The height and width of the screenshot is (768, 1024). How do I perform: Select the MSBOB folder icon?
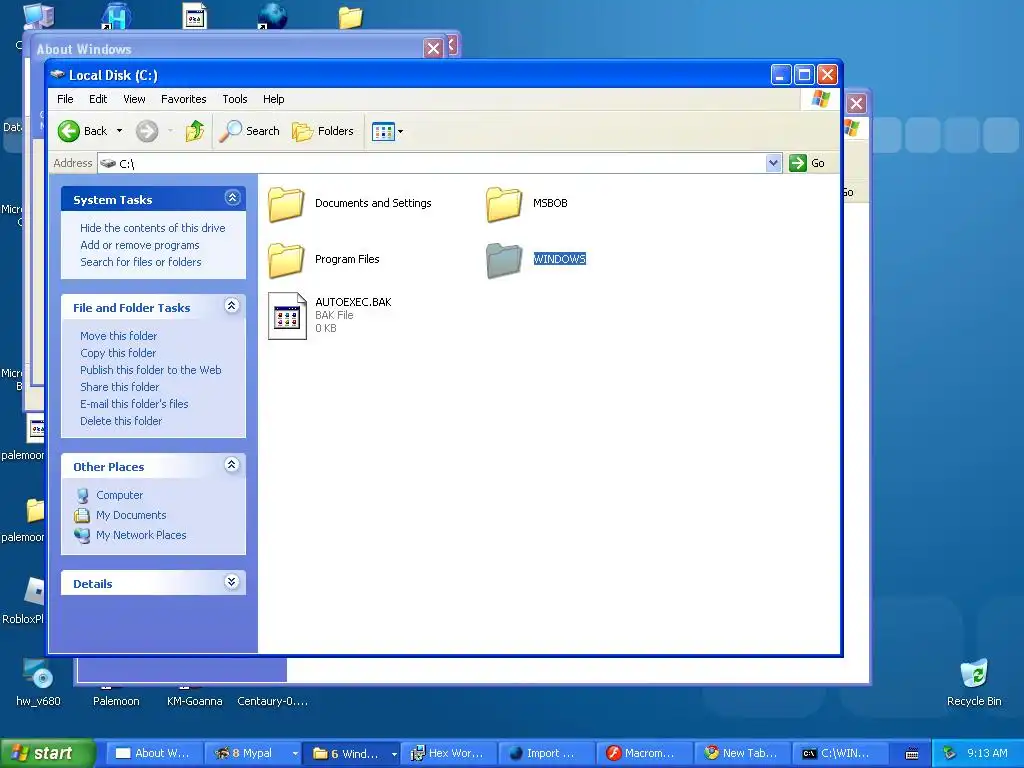click(504, 204)
